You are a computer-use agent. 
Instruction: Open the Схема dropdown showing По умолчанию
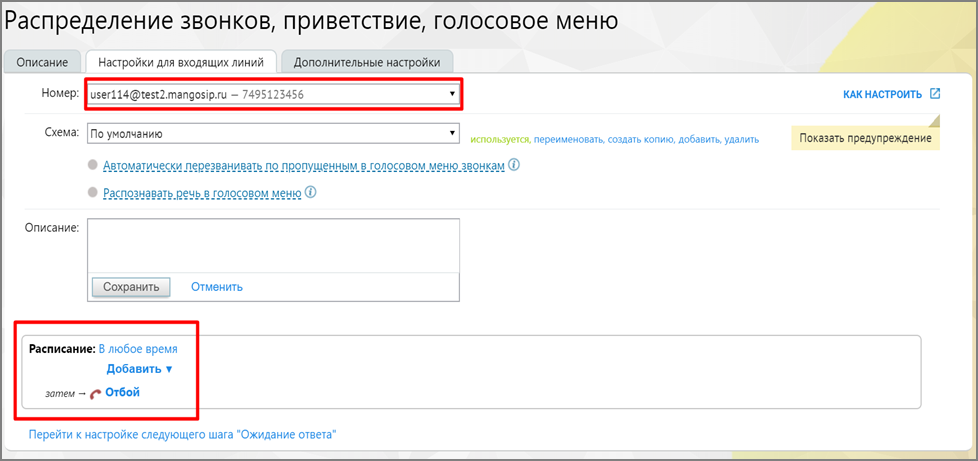[x=273, y=133]
